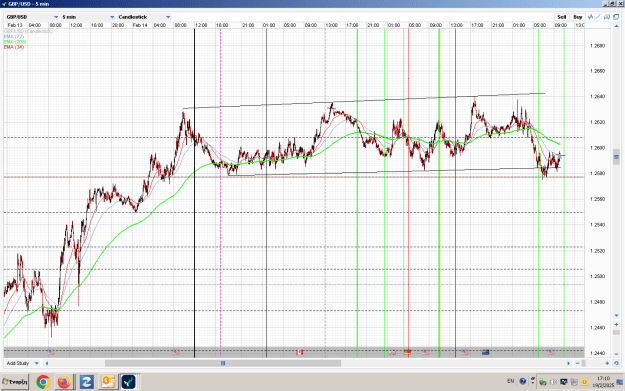The height and width of the screenshot is (391, 625).
Task: Open the blue Z application in taskbar
Action: point(86,382)
